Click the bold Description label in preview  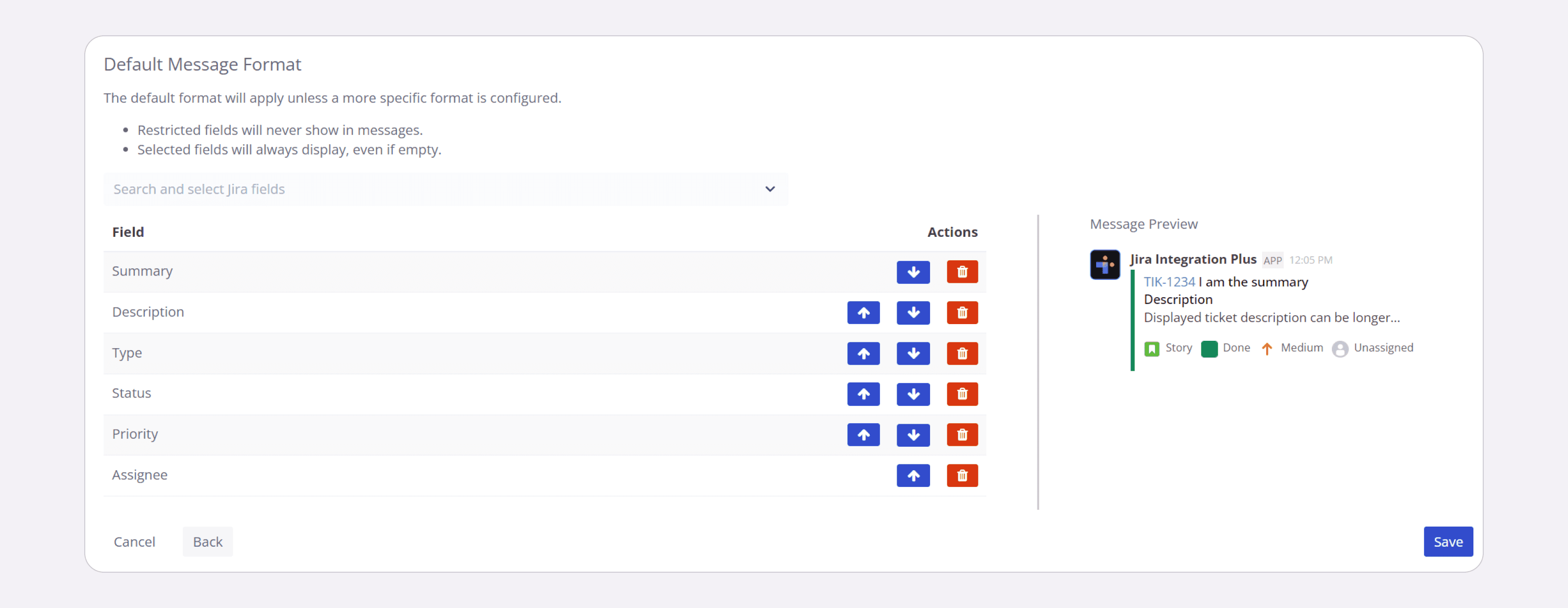tap(1178, 300)
